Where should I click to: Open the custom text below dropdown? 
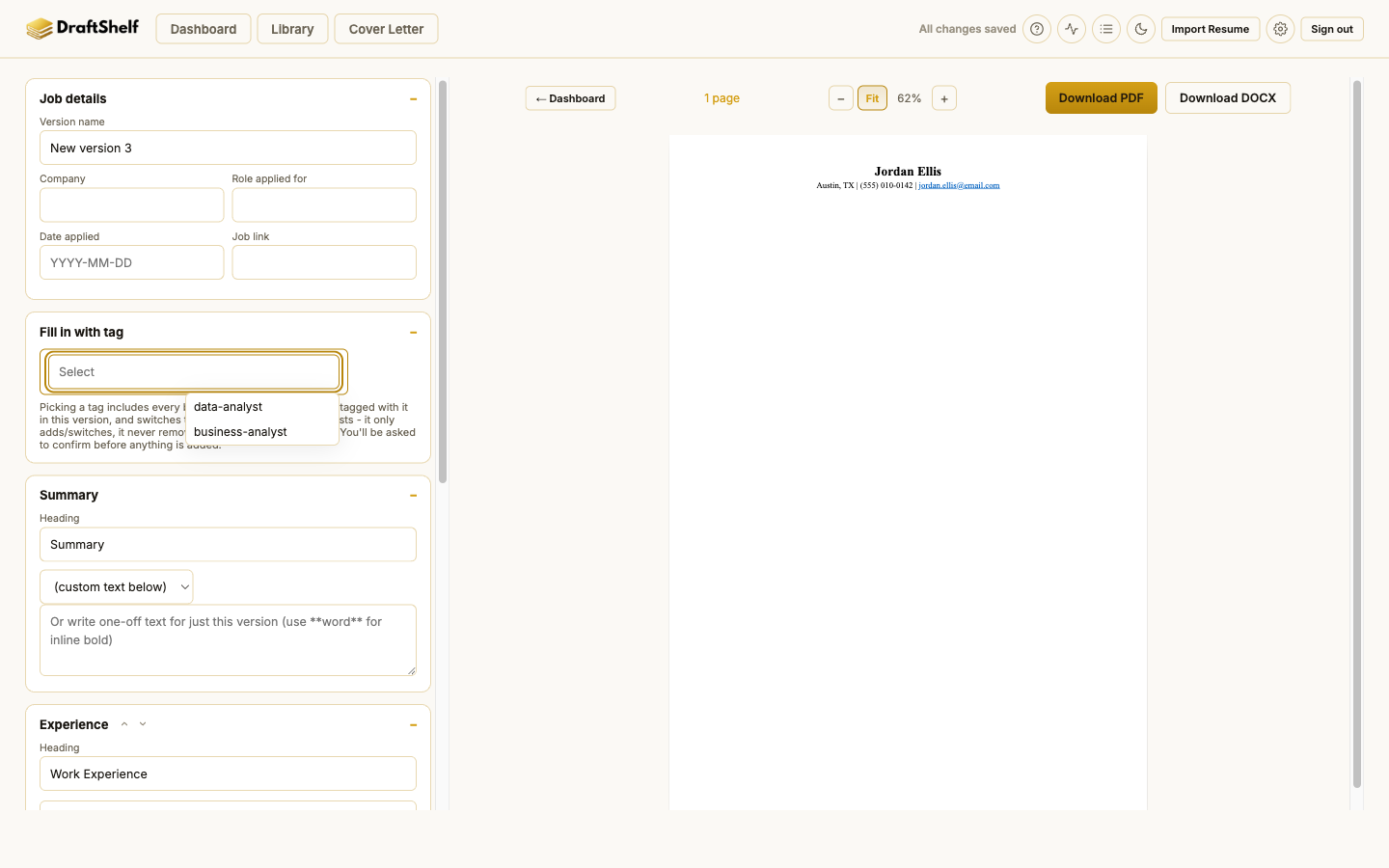[x=117, y=586]
